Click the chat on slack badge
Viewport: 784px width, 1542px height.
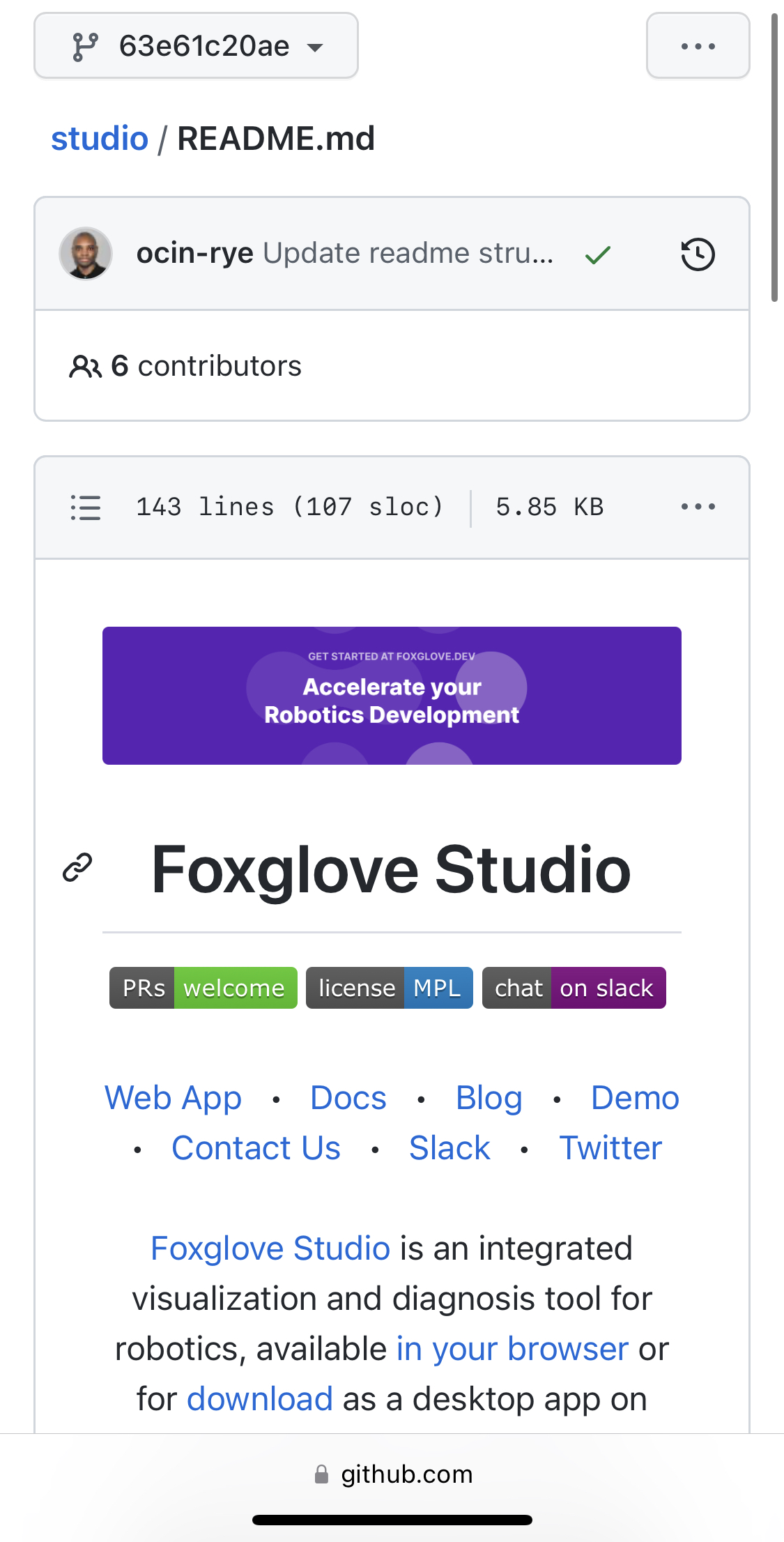click(x=574, y=988)
